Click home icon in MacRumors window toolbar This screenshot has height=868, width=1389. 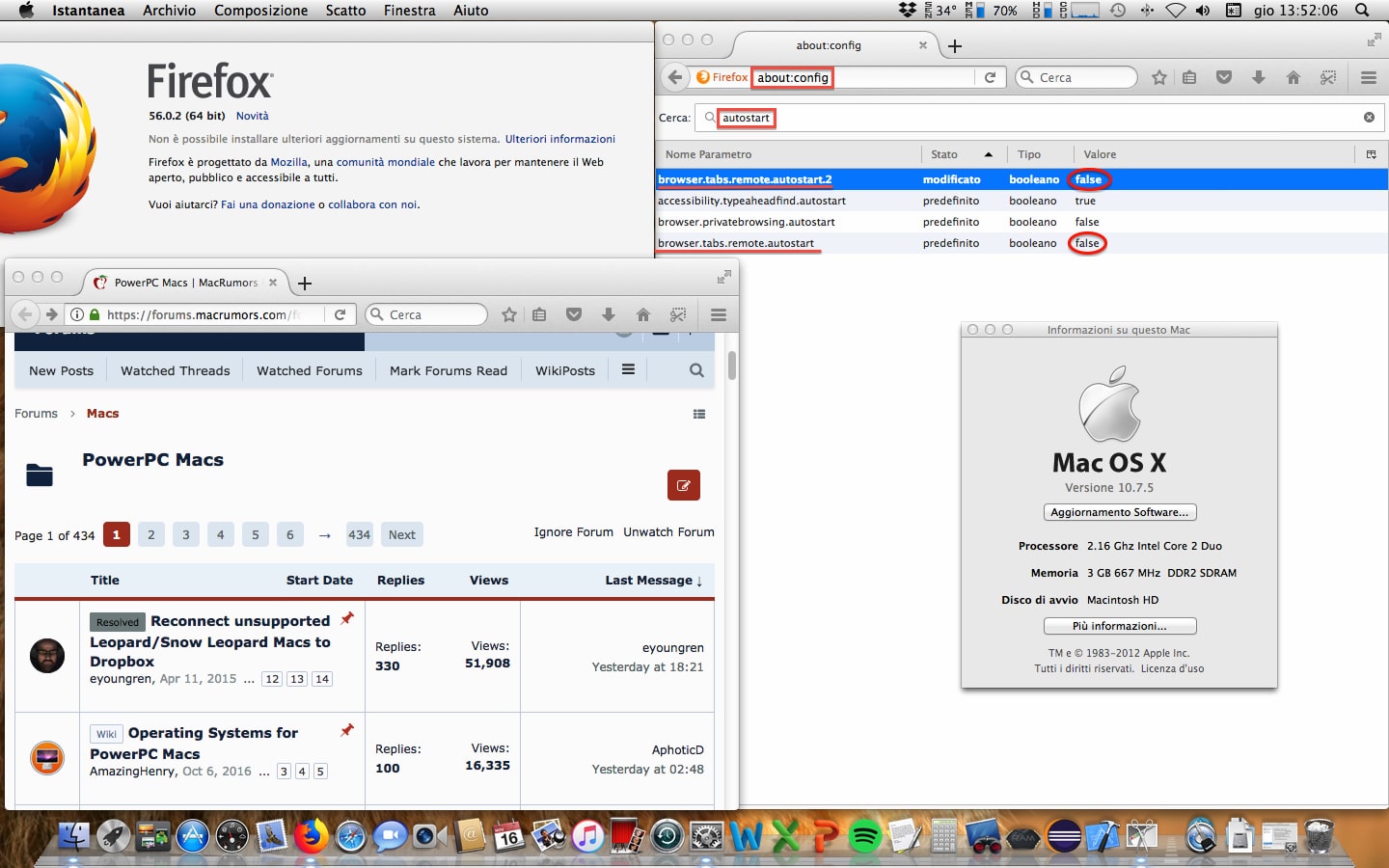pos(643,314)
